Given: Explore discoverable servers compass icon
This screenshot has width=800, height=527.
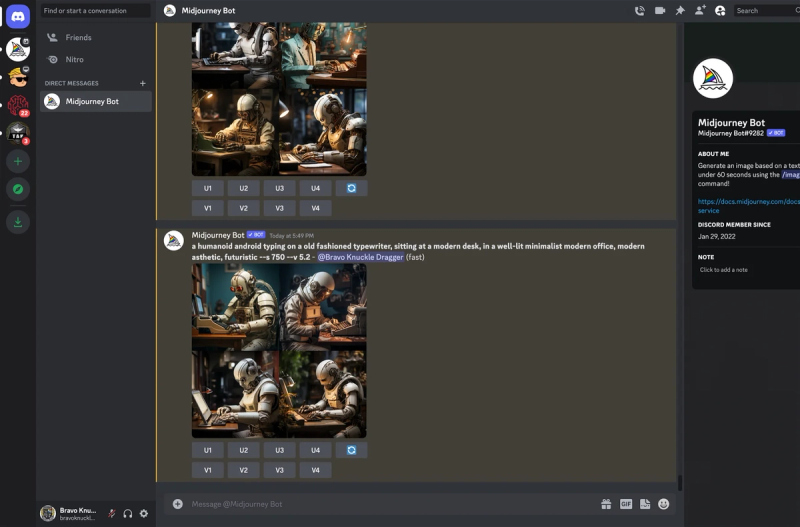Looking at the screenshot, I should (x=18, y=189).
